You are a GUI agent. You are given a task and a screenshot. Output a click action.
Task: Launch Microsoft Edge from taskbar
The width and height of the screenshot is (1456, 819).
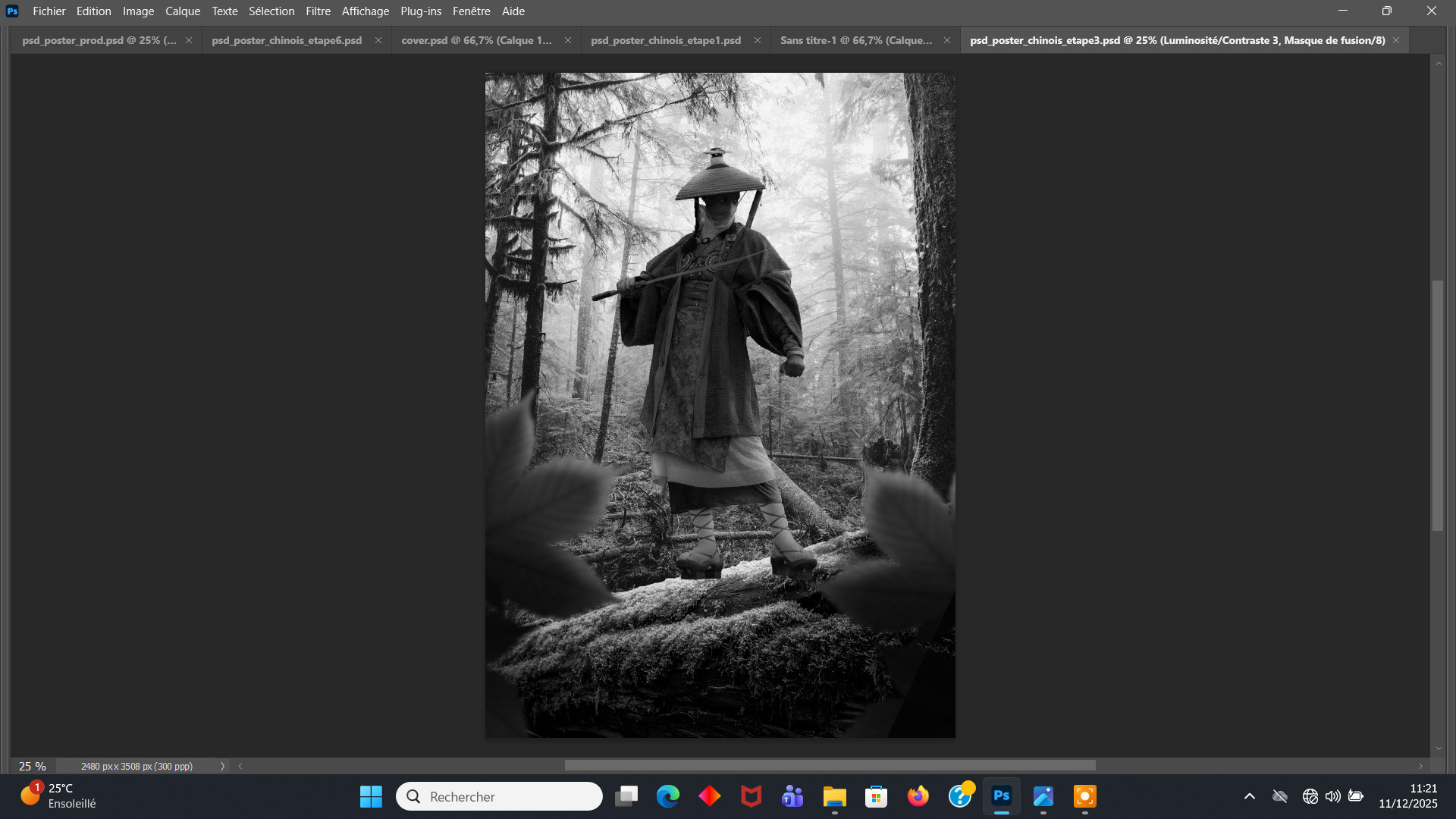tap(668, 796)
